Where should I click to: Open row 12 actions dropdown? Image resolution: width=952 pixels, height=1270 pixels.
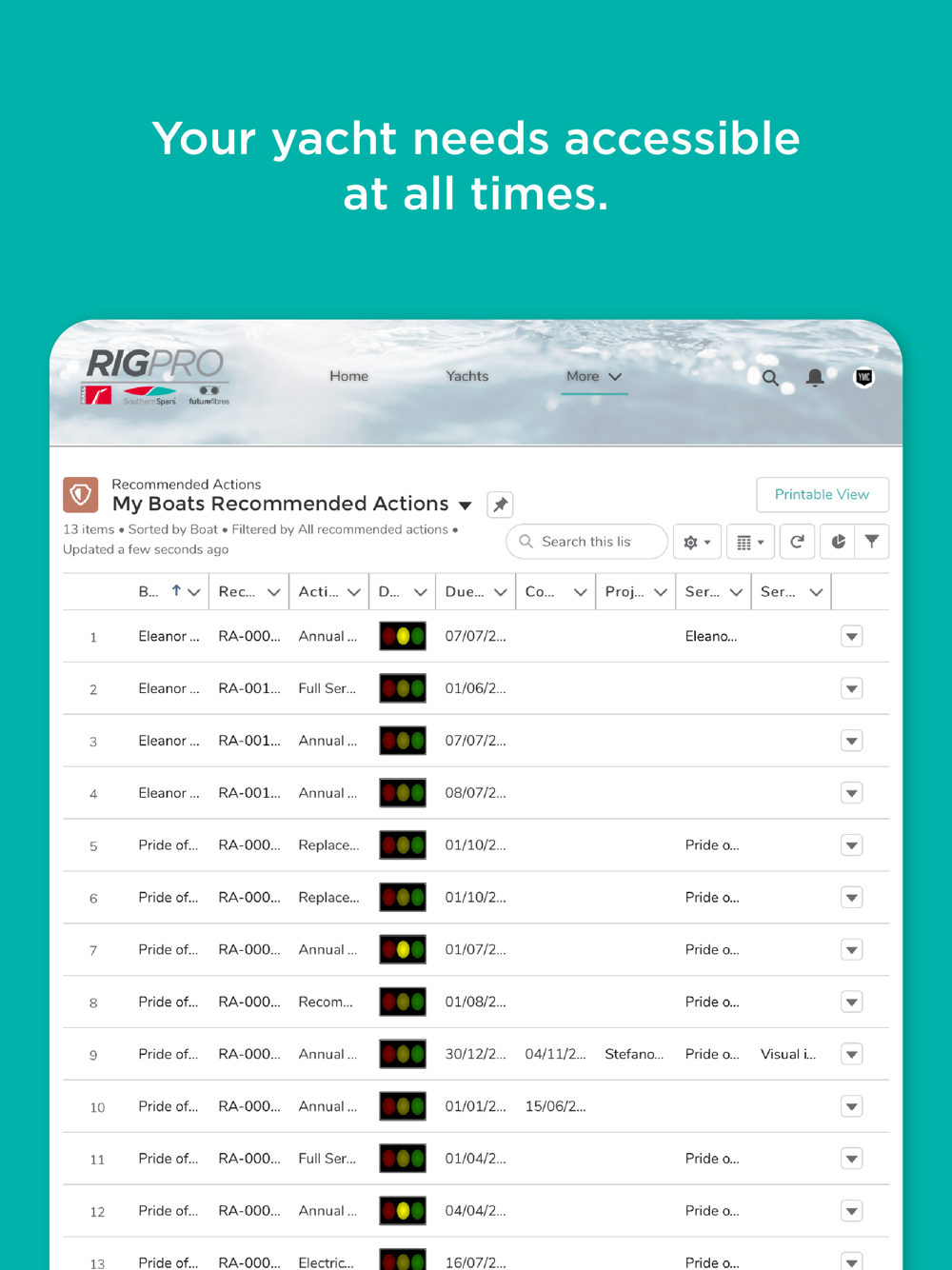pos(852,1211)
